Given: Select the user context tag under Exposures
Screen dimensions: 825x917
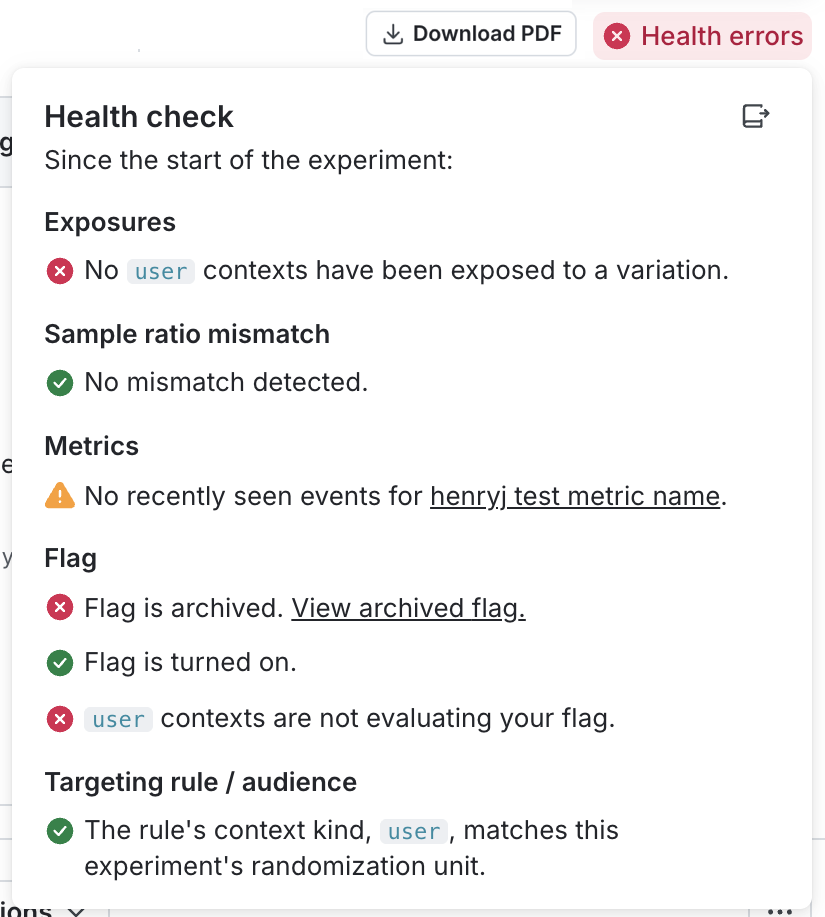Looking at the screenshot, I should click(x=160, y=270).
